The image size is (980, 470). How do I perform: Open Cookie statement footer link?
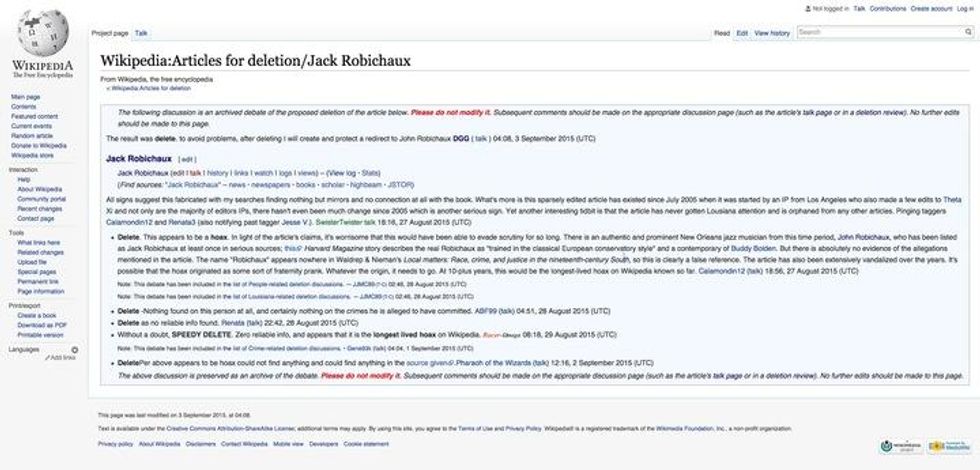[366, 444]
